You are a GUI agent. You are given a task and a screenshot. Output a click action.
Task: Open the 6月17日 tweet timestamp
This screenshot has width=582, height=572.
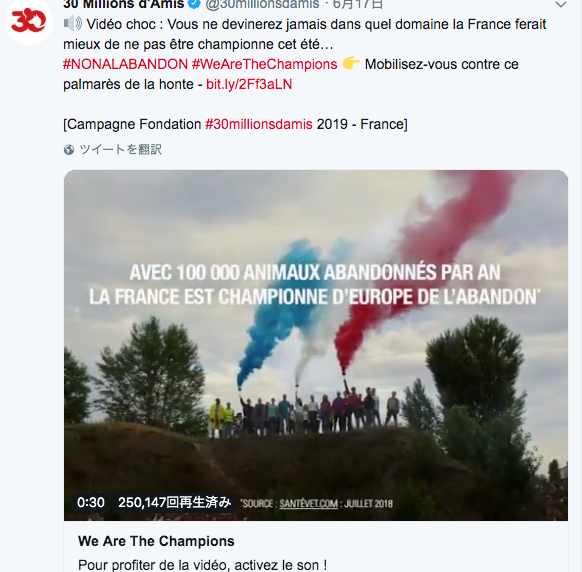point(358,4)
